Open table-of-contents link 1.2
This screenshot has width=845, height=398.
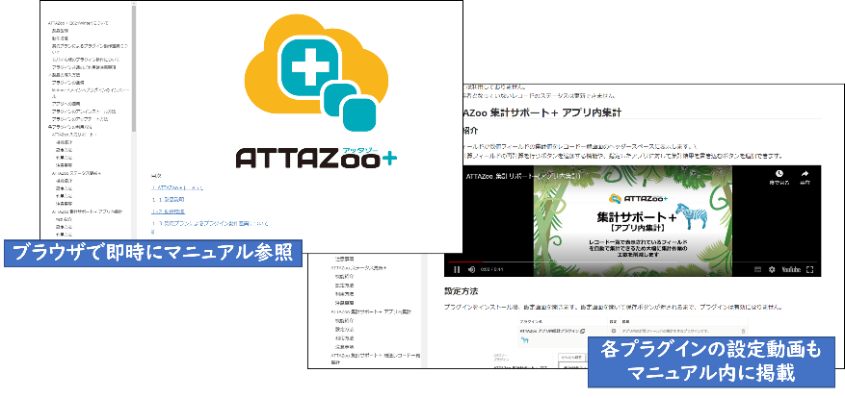[168, 211]
